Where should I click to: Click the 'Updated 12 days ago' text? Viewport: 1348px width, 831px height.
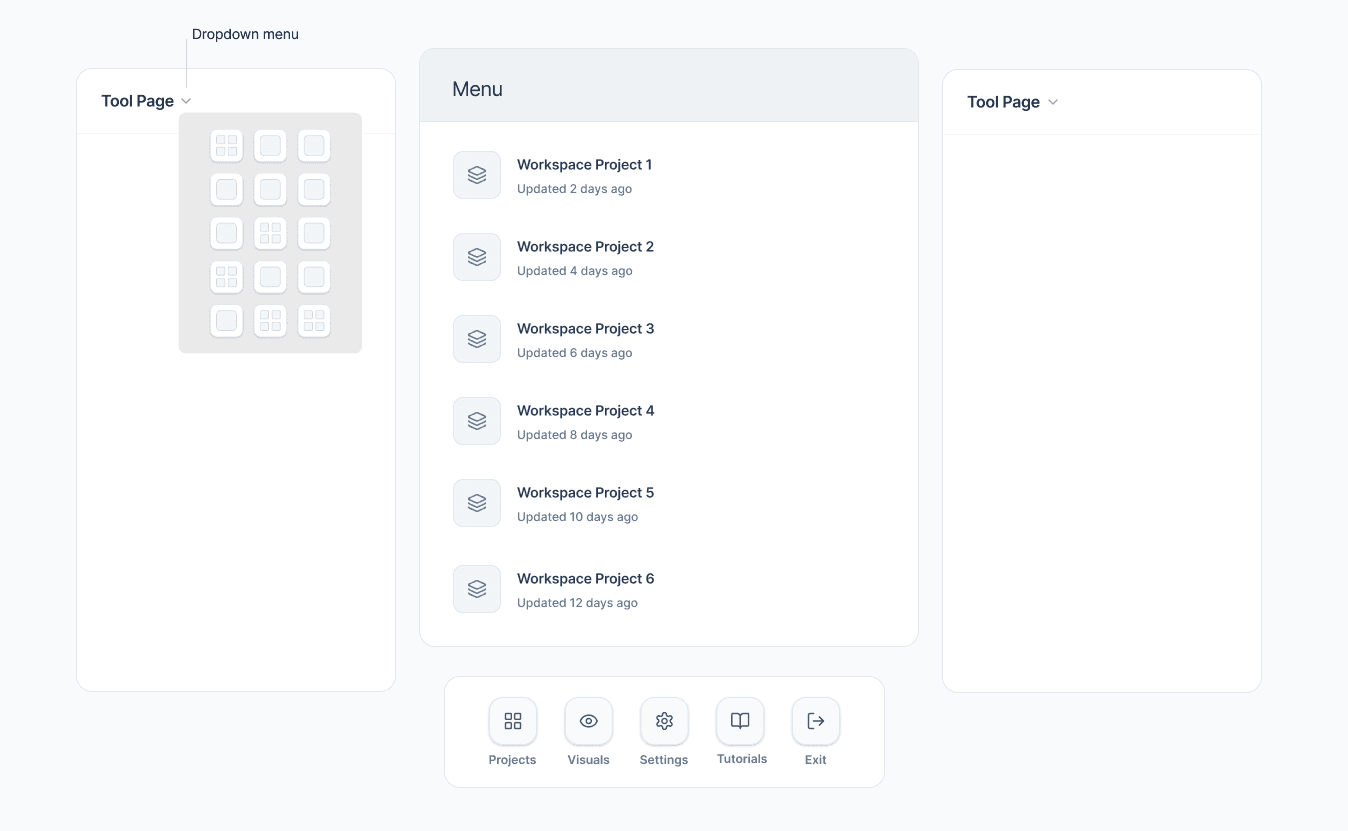[x=577, y=603]
